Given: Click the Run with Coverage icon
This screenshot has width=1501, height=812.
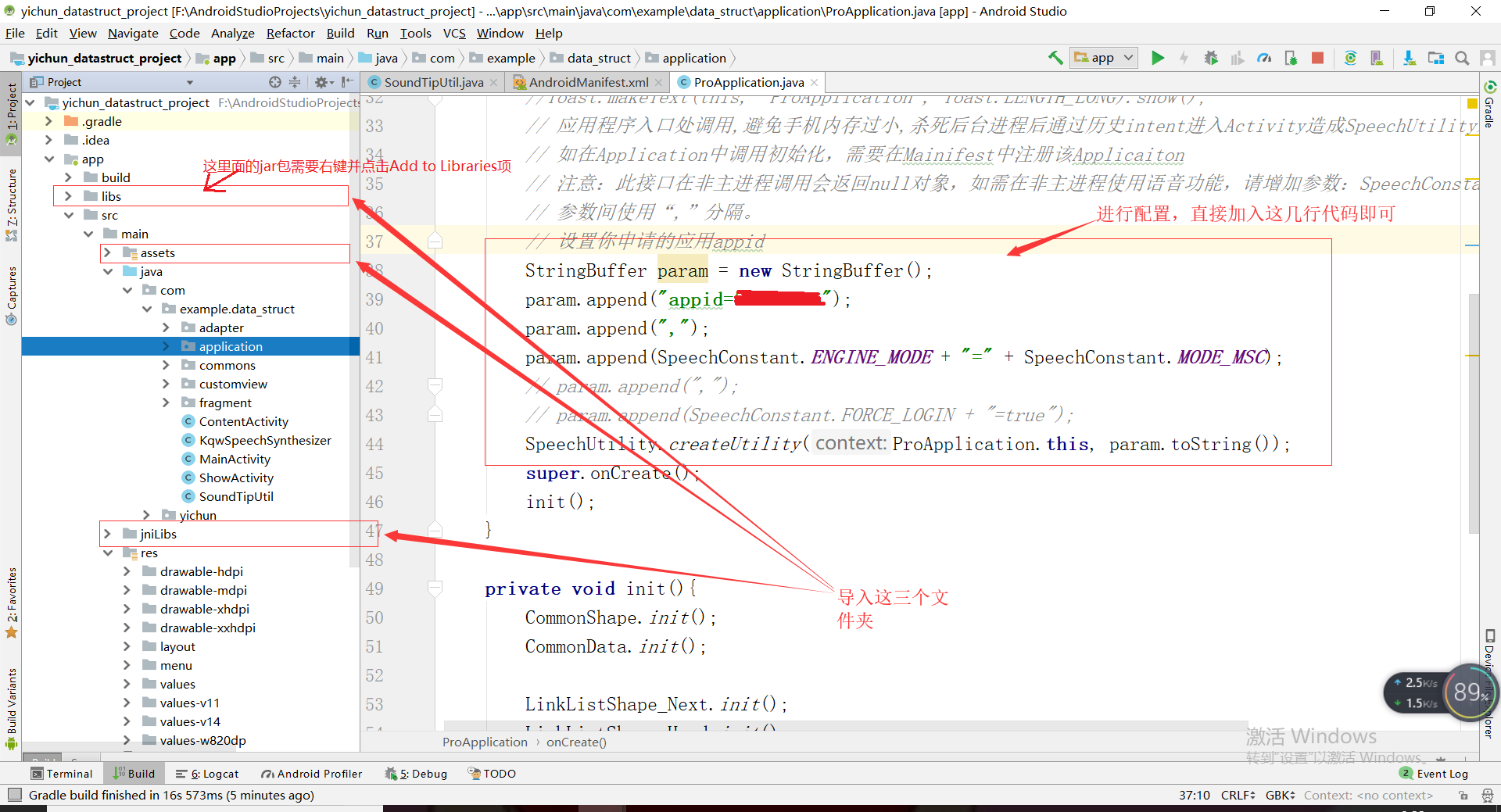Looking at the screenshot, I should [1237, 58].
